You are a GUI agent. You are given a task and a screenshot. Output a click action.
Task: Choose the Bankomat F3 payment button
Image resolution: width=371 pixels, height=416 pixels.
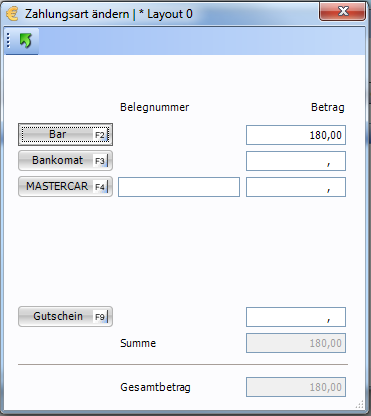[x=65, y=161]
